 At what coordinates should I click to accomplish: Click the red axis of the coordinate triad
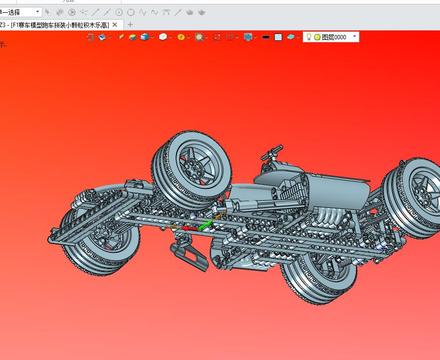click(x=189, y=228)
